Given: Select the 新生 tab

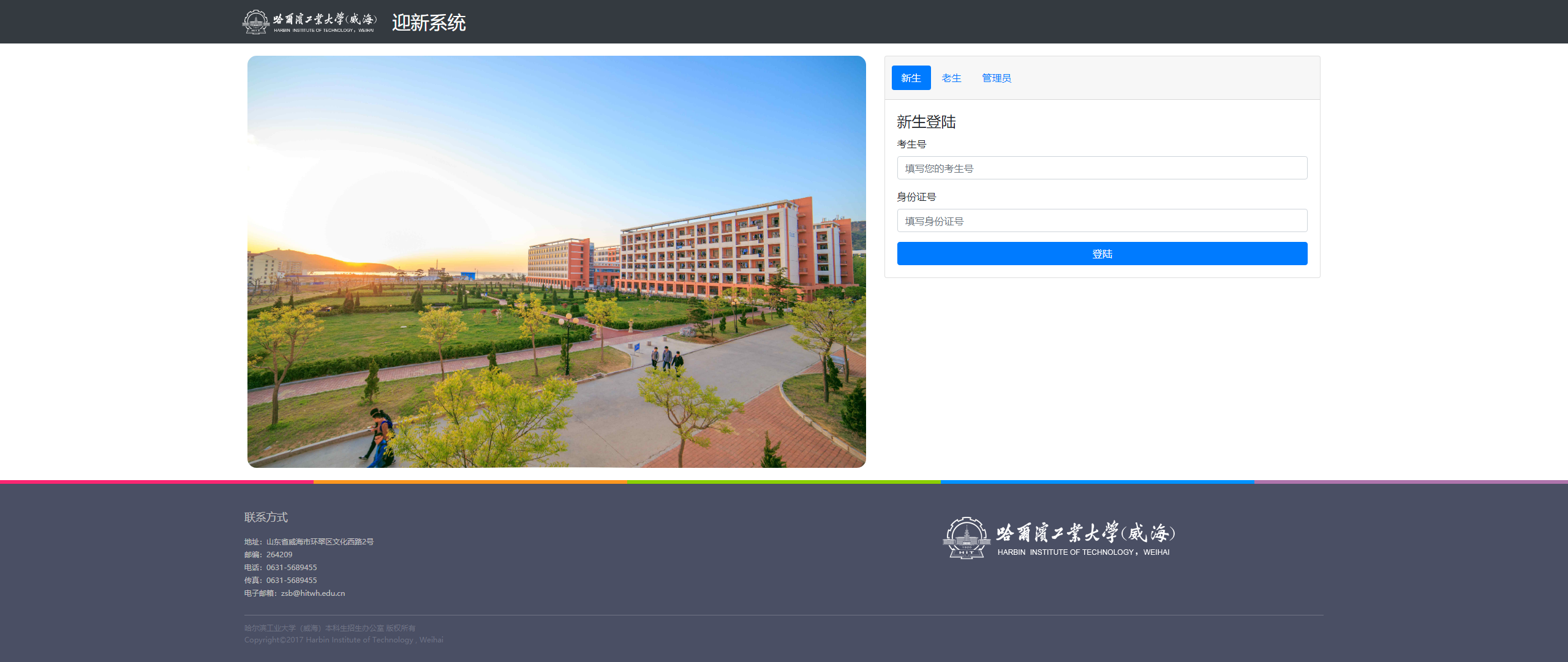Looking at the screenshot, I should (911, 78).
